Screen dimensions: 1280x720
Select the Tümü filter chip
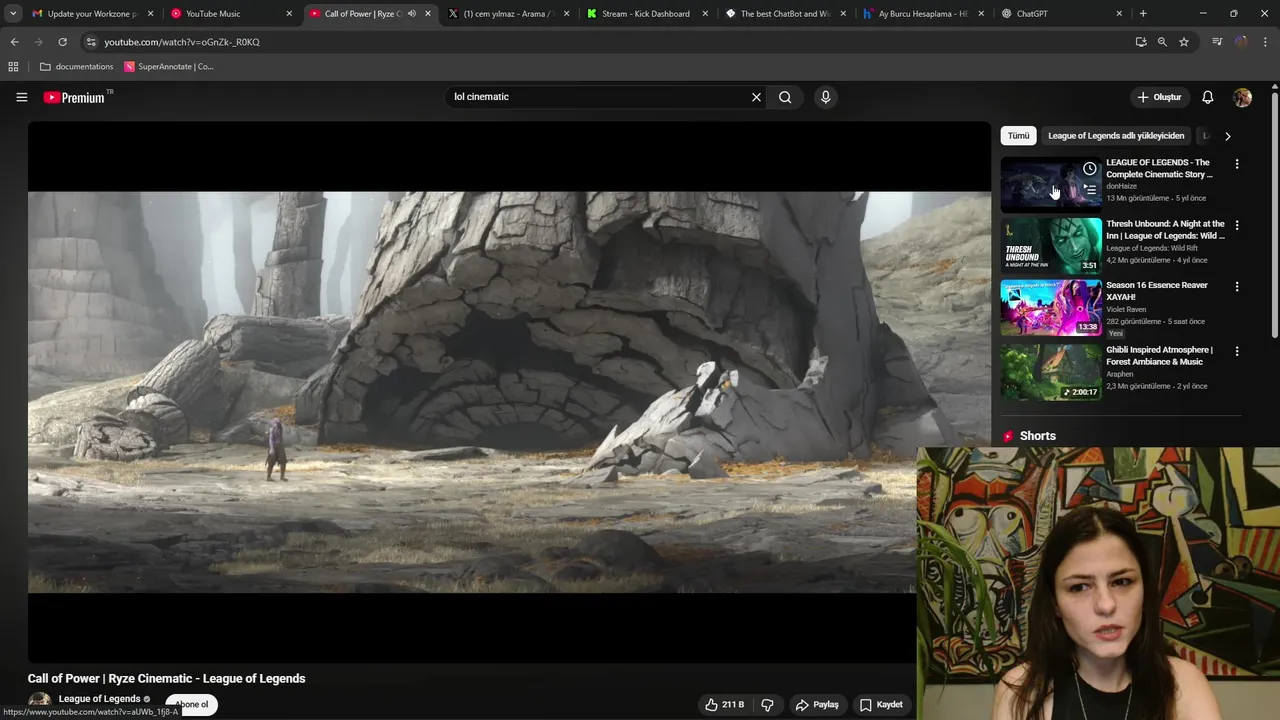pyautogui.click(x=1018, y=136)
